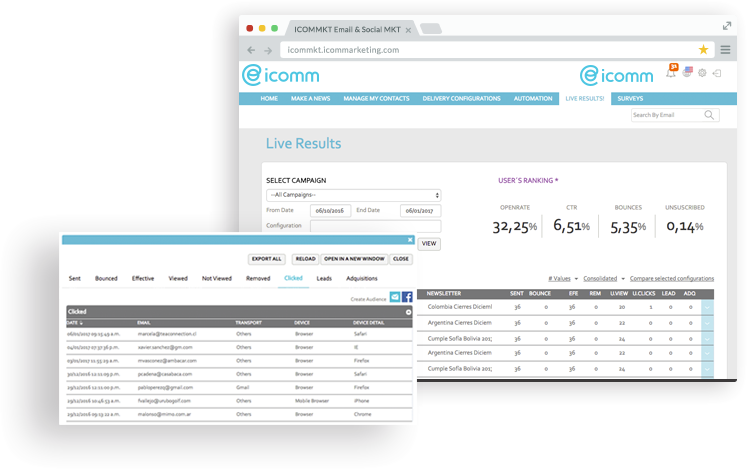Click the Configuration input field
Viewport: 747px width, 469px height.
(375, 226)
